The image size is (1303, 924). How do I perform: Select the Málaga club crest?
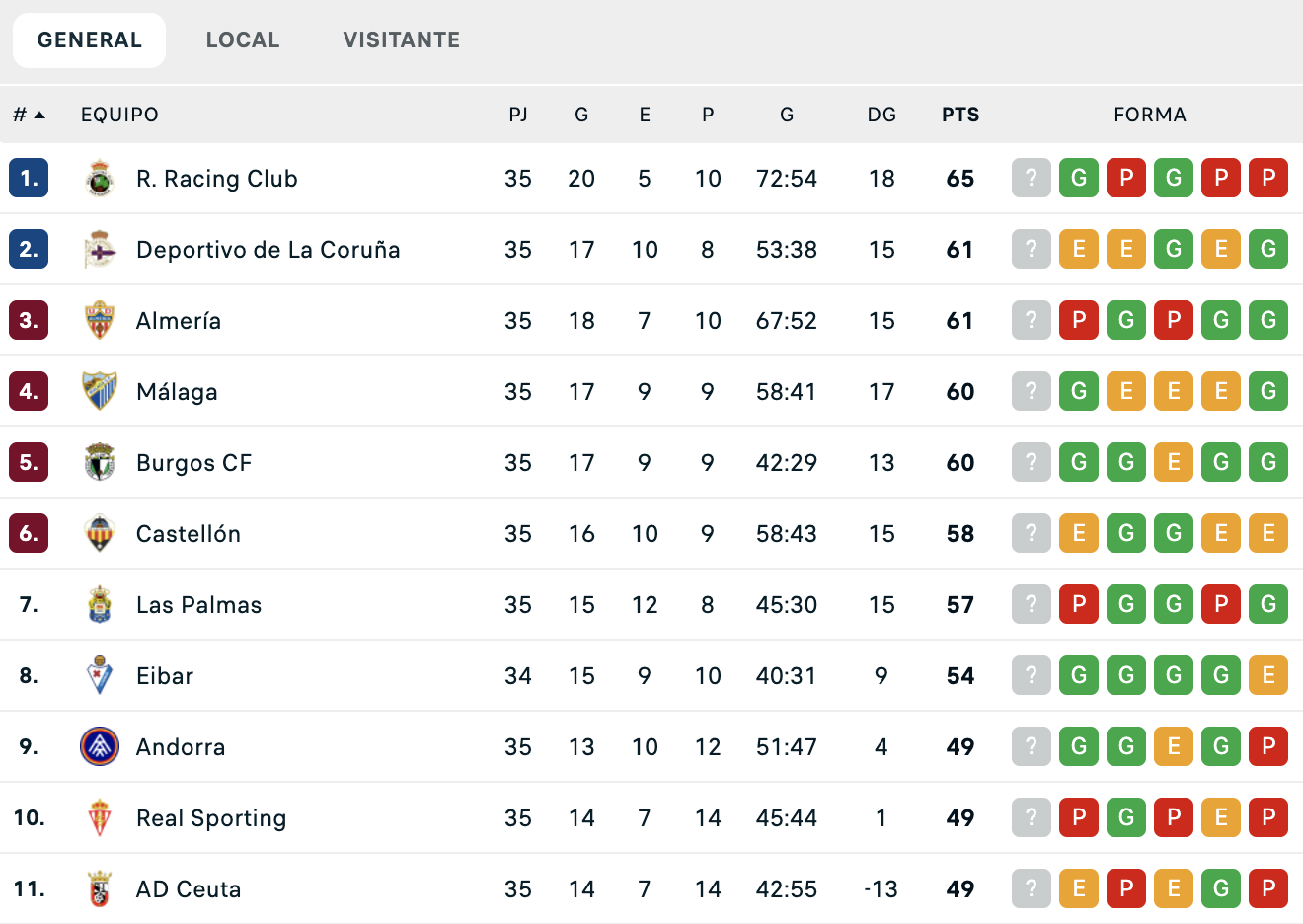point(100,391)
